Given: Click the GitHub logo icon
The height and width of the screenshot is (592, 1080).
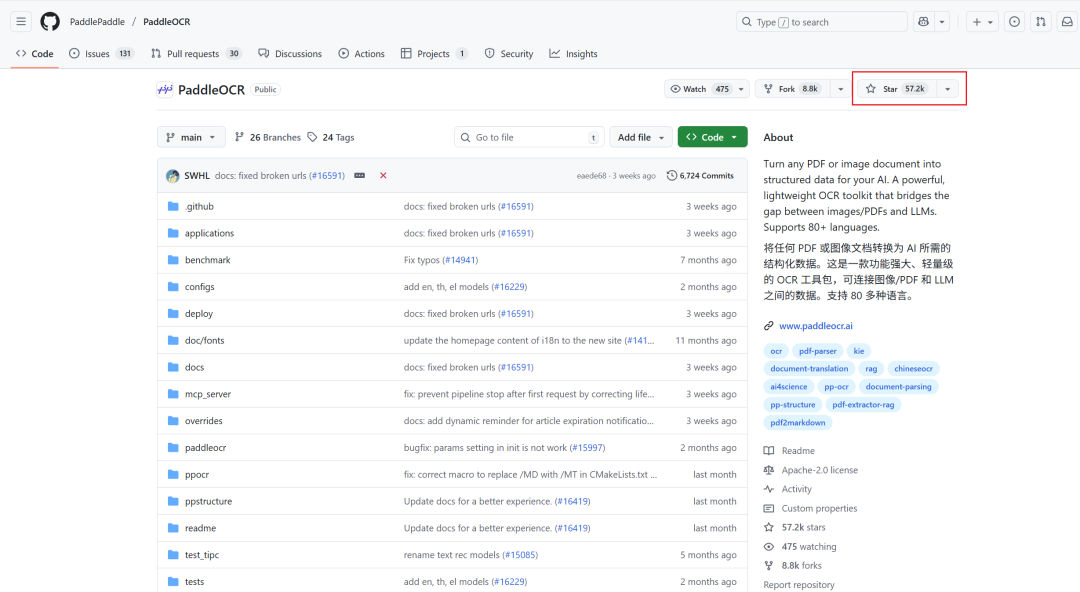Looking at the screenshot, I should click(50, 21).
